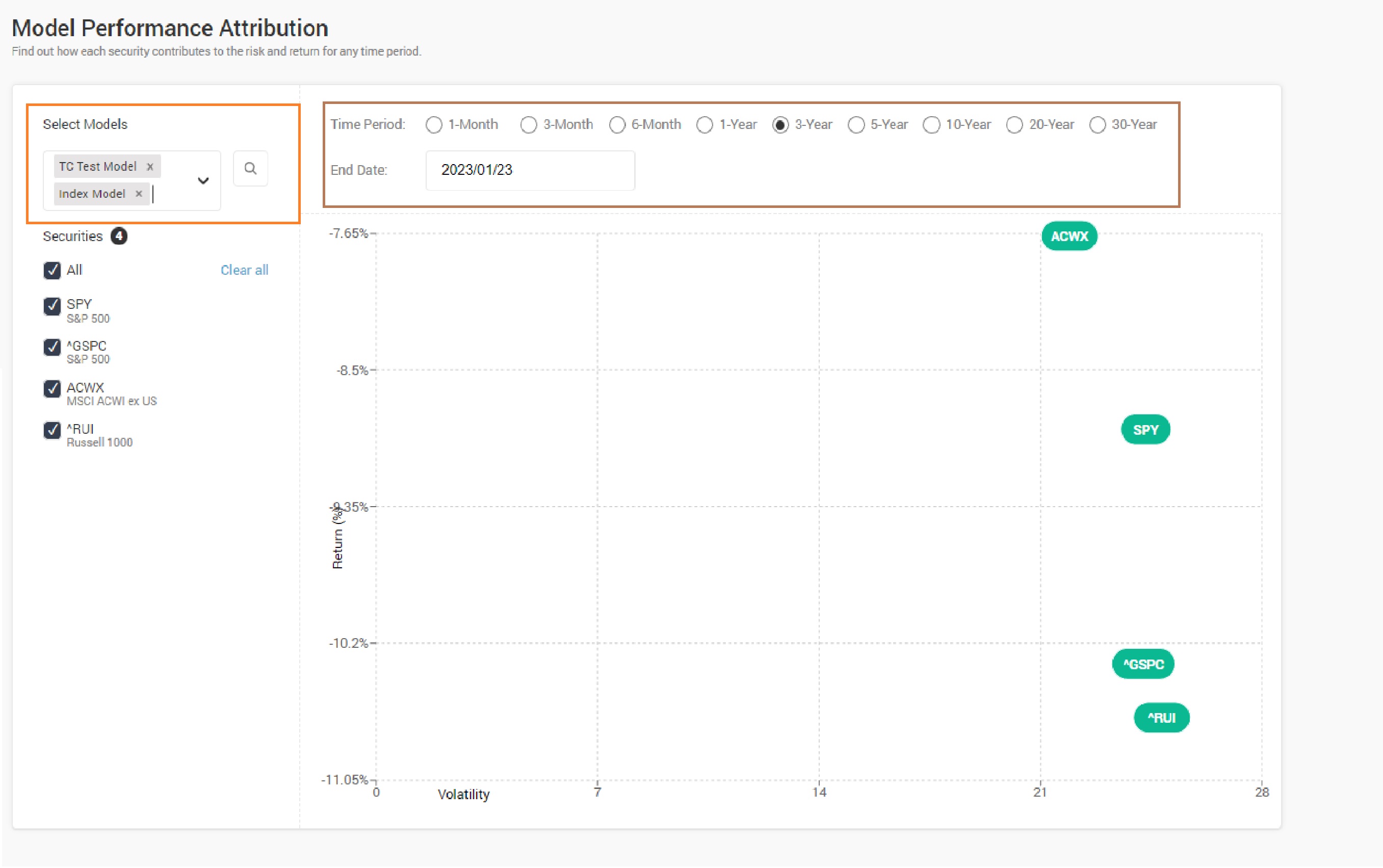Click the End Date input field
This screenshot has height=868, width=1383.
pos(529,170)
